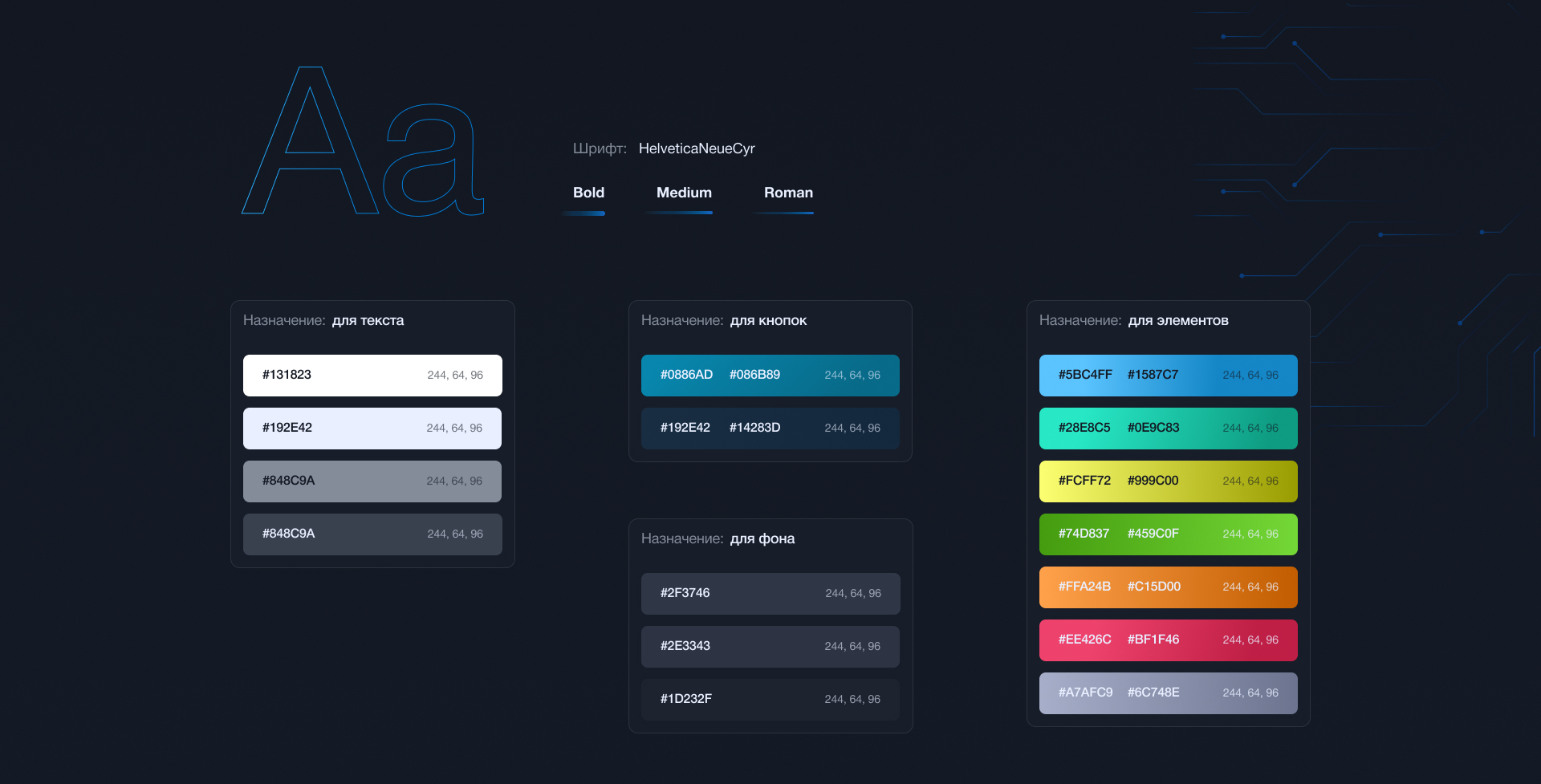The width and height of the screenshot is (1541, 784).
Task: Click the #0886AD teal button gradient swatch
Action: click(770, 376)
